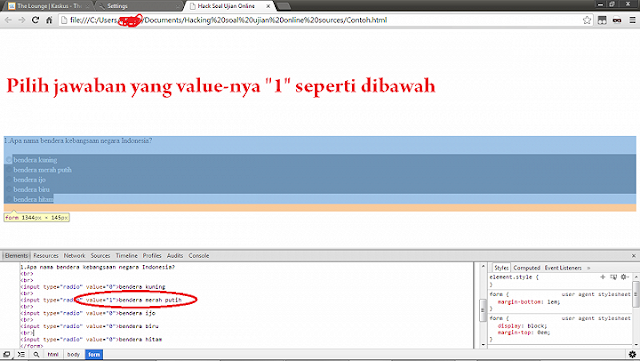
Task: Click the Styles pane scrollbar thumb
Action: [636, 294]
